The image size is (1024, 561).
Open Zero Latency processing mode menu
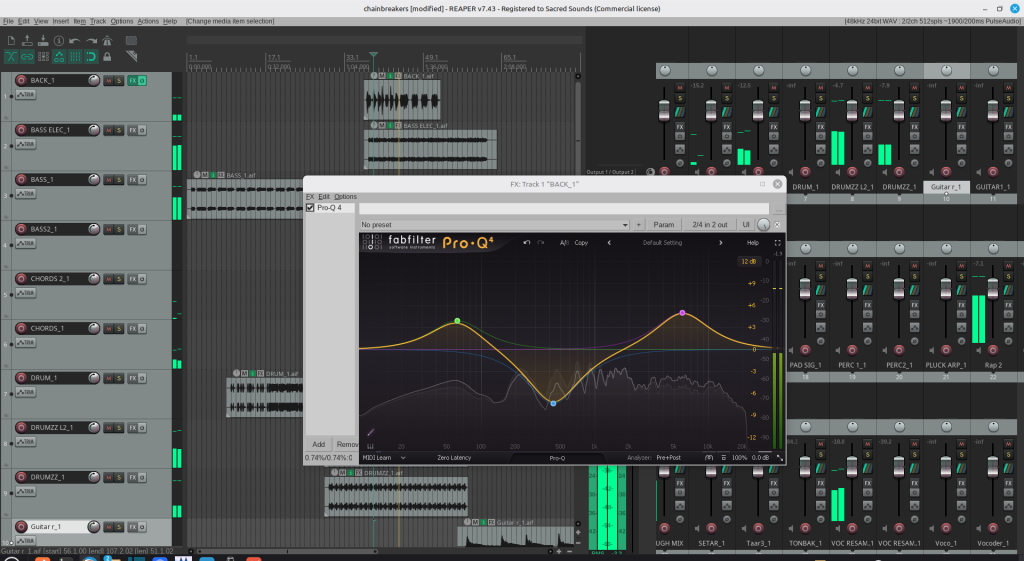pyautogui.click(x=454, y=458)
